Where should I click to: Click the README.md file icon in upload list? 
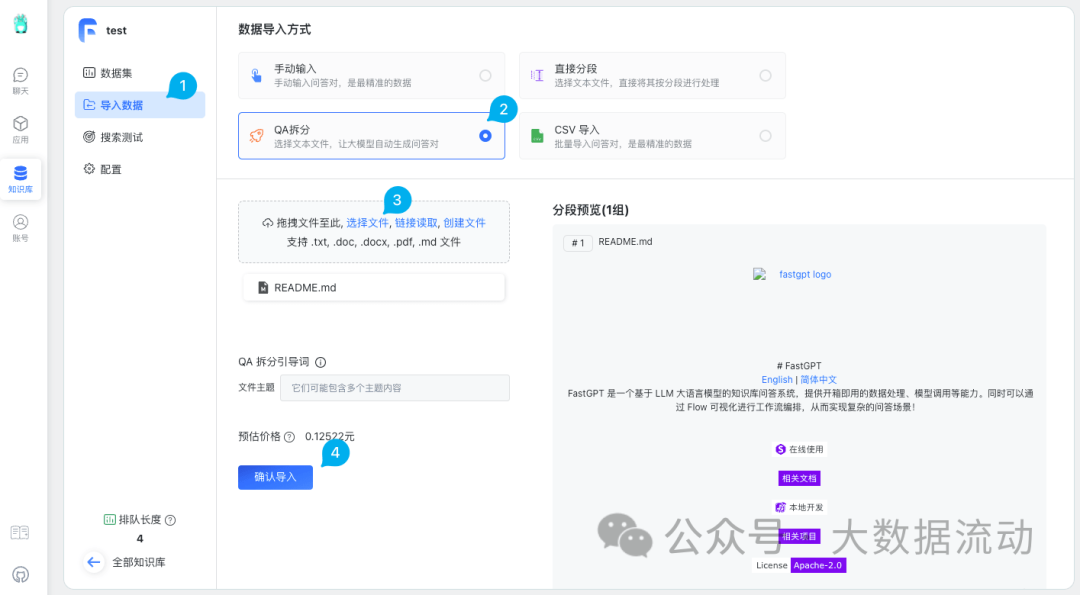[262, 288]
